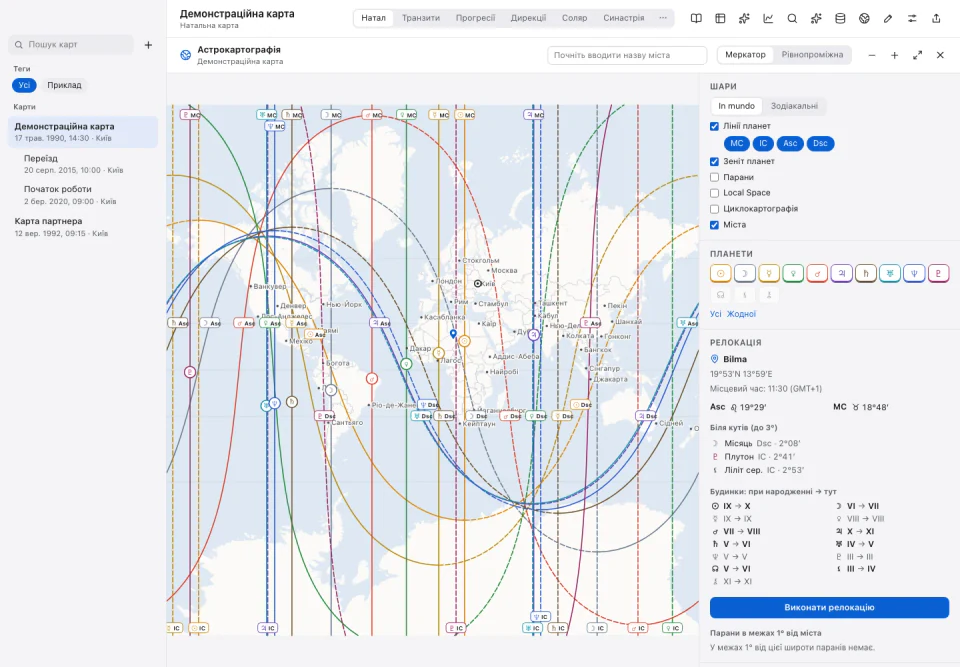
Task: Zoom in the map with the plus icon
Action: coord(894,55)
